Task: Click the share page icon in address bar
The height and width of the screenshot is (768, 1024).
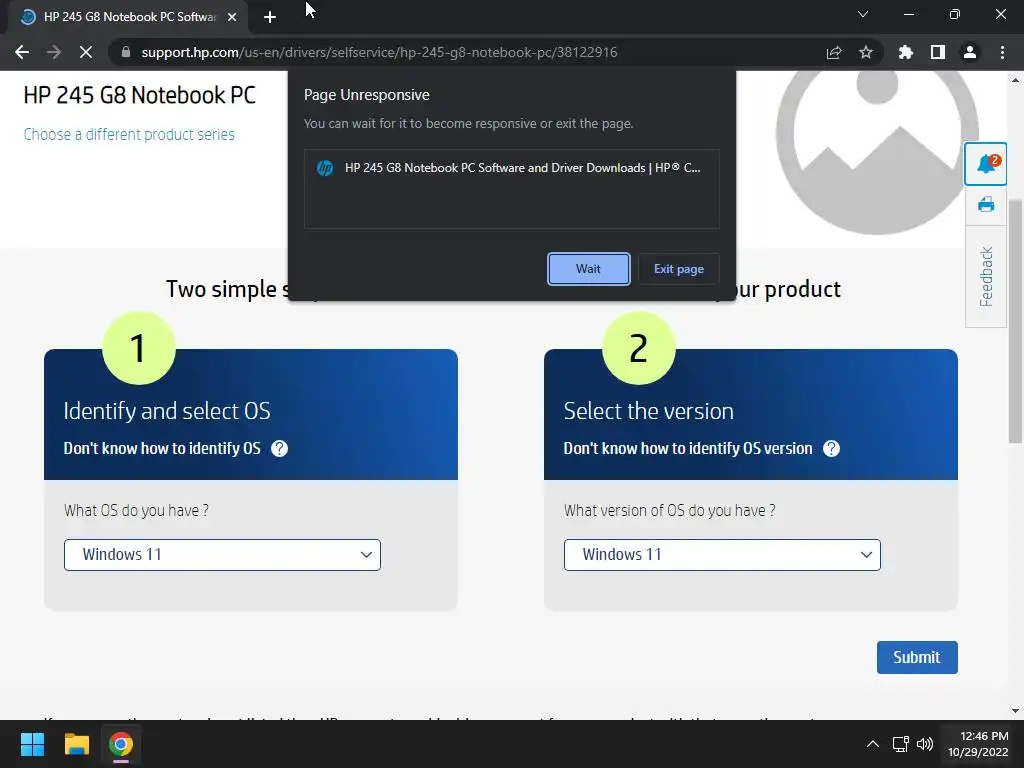Action: 834,52
